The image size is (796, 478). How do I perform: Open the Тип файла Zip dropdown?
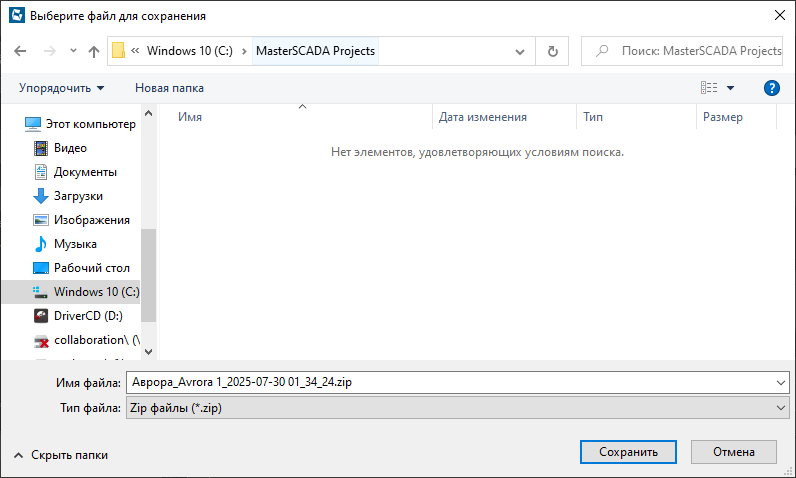tap(457, 407)
